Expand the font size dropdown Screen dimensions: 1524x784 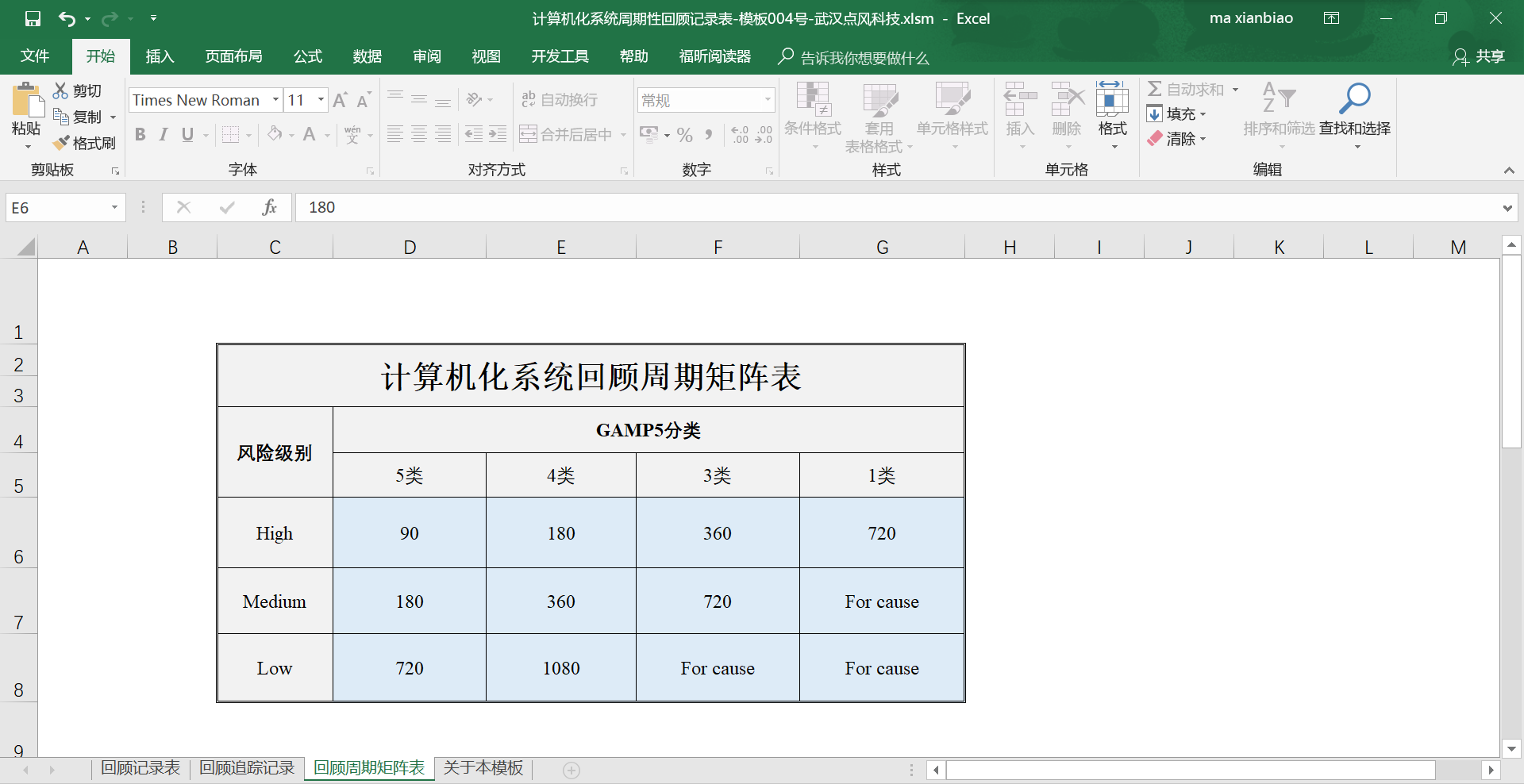pyautogui.click(x=321, y=99)
